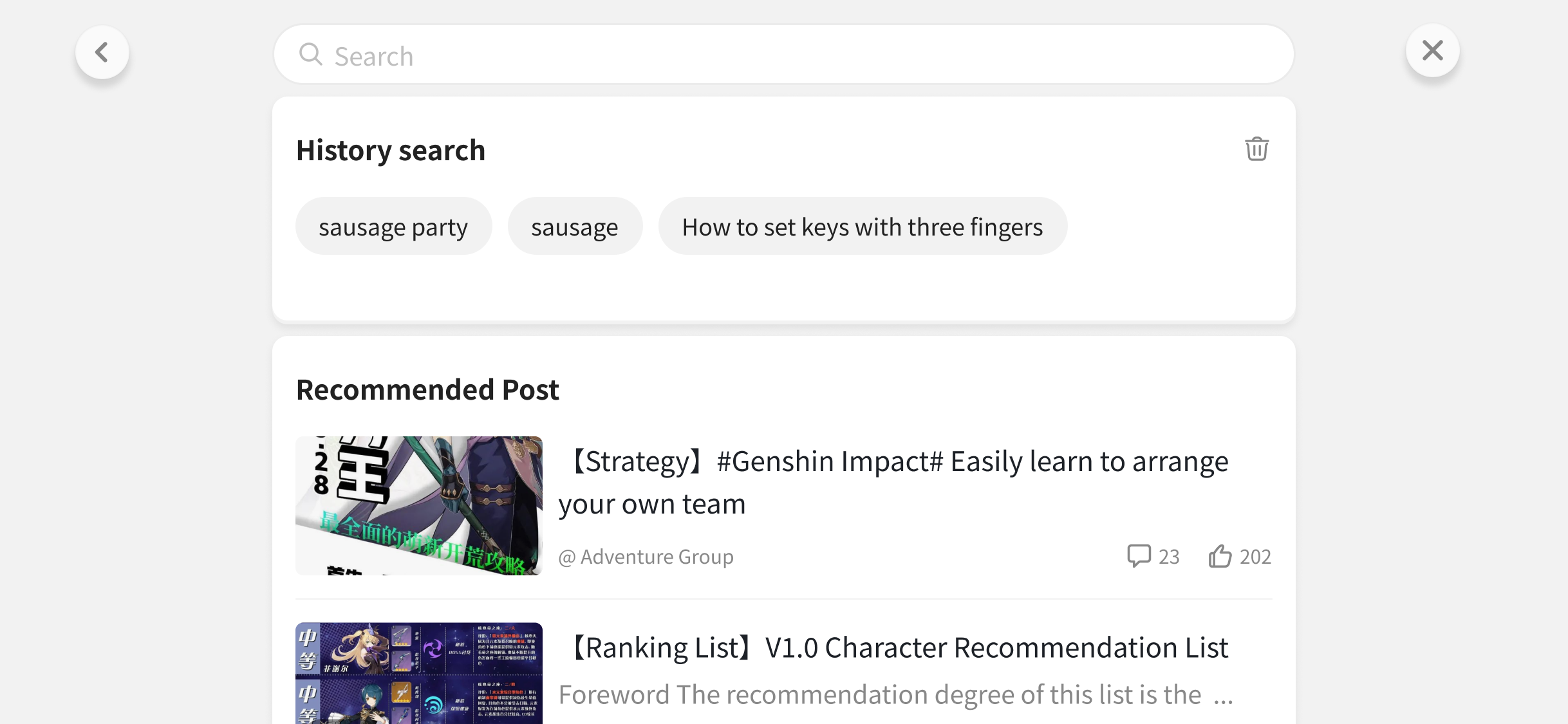
Task: Open the Character Recommendation List thumbnail
Action: pyautogui.click(x=419, y=673)
